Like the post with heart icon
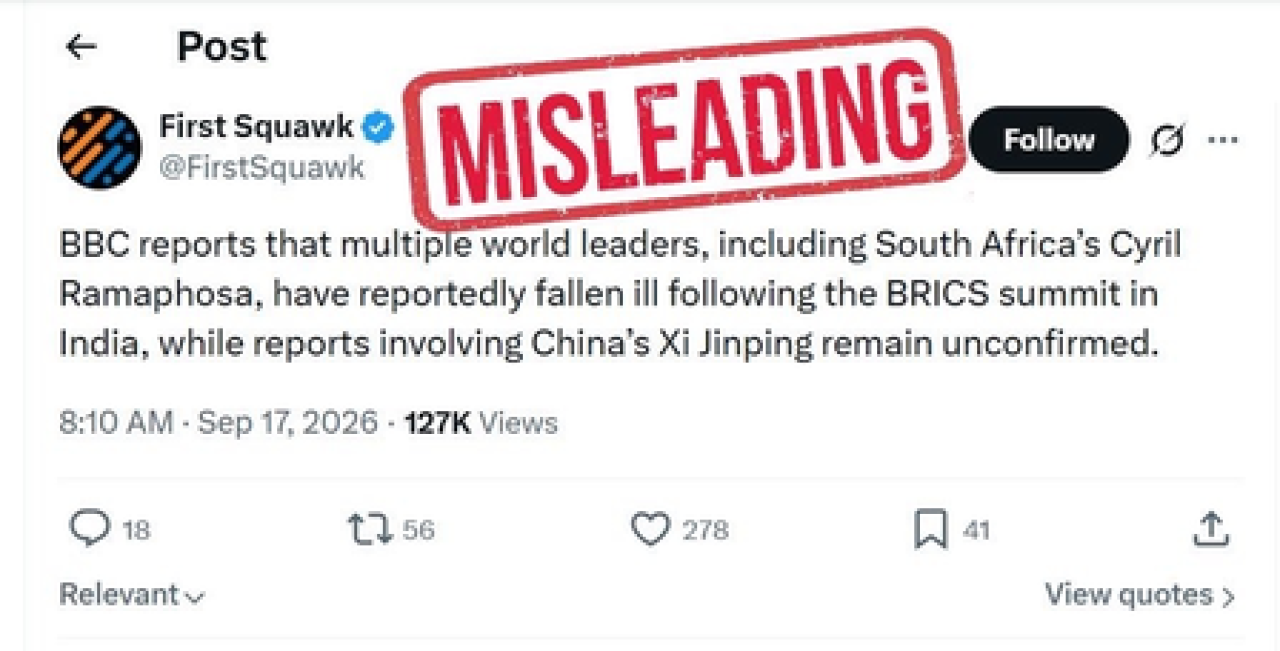 tap(650, 529)
